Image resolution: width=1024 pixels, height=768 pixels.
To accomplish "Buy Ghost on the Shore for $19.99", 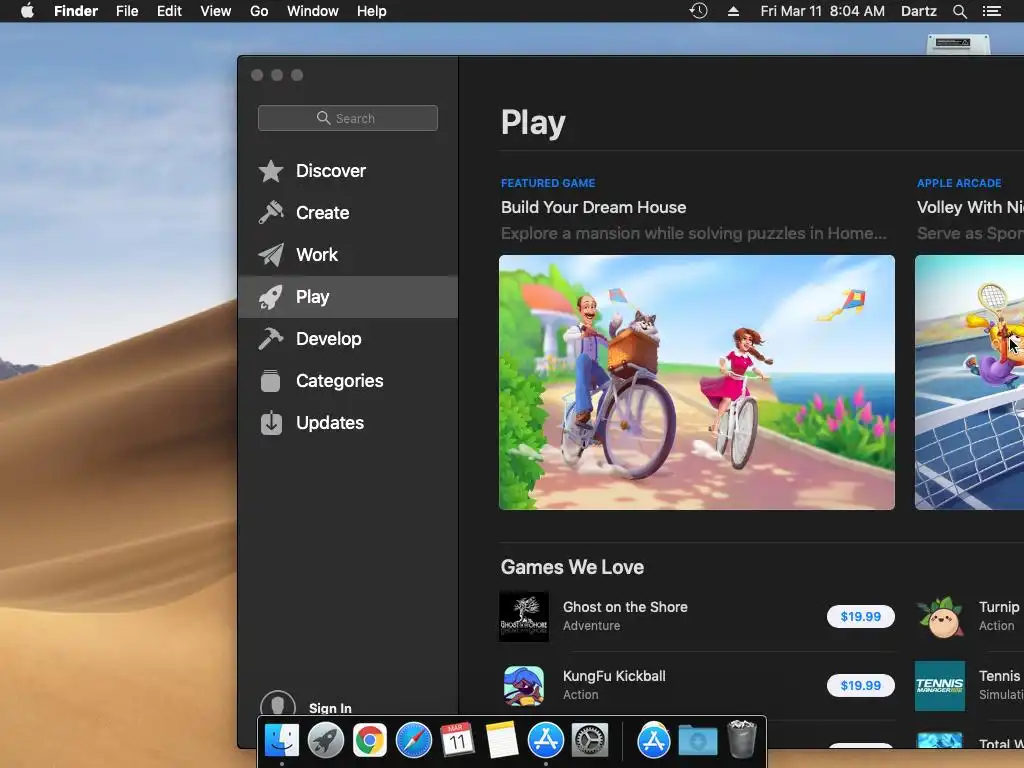I will click(860, 616).
